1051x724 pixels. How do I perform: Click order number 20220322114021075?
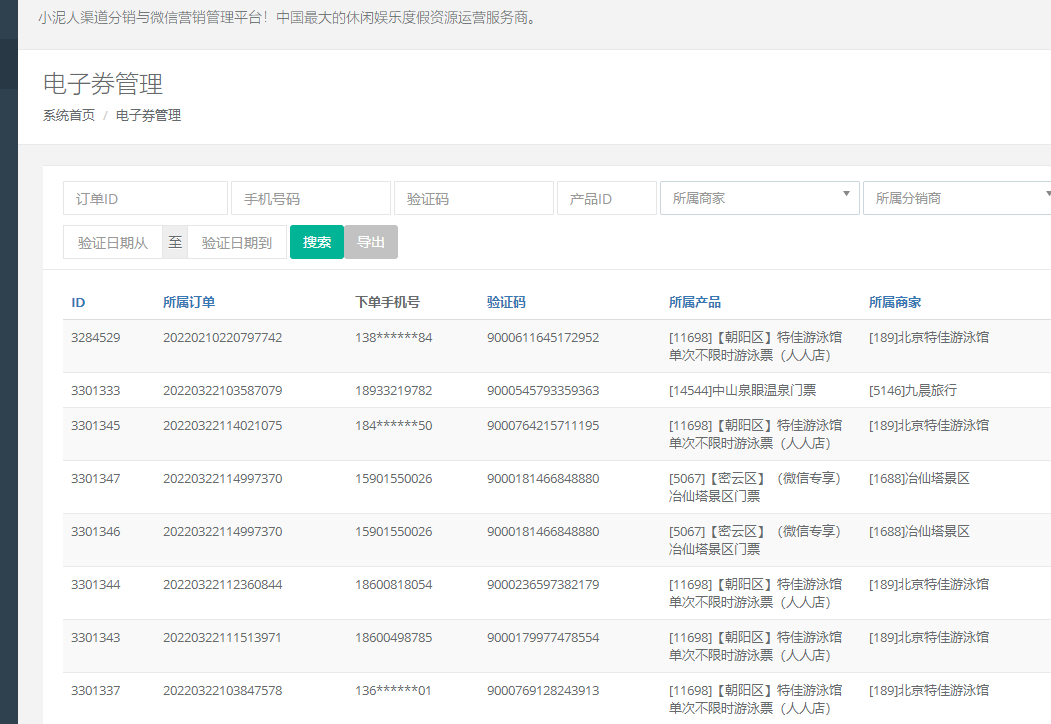click(x=222, y=425)
